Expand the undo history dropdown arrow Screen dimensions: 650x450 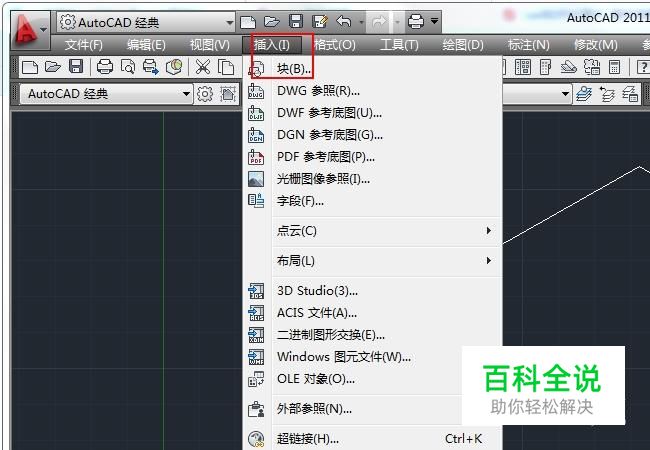361,22
